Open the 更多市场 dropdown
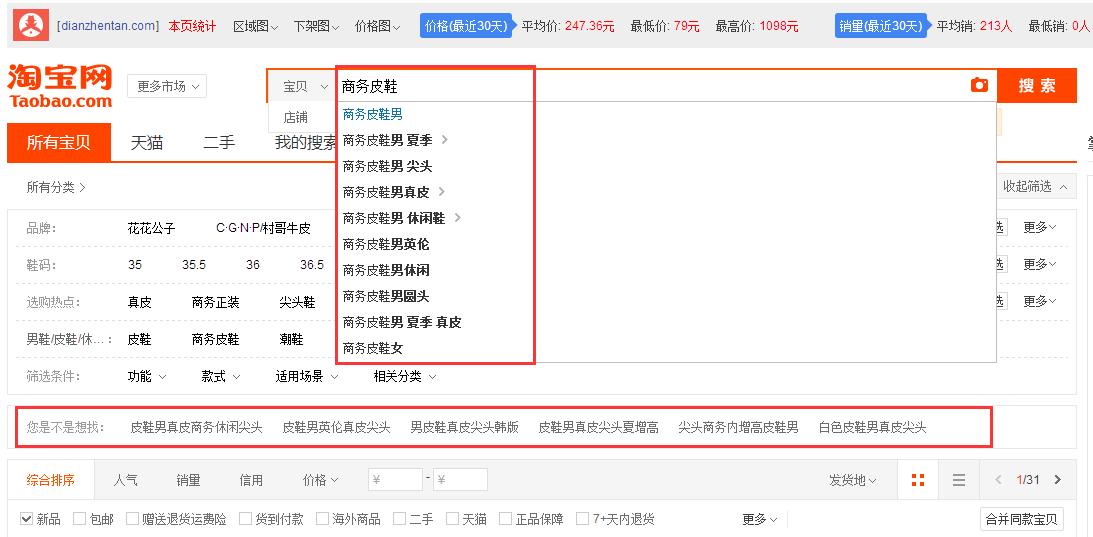The width and height of the screenshot is (1093, 537). (168, 86)
